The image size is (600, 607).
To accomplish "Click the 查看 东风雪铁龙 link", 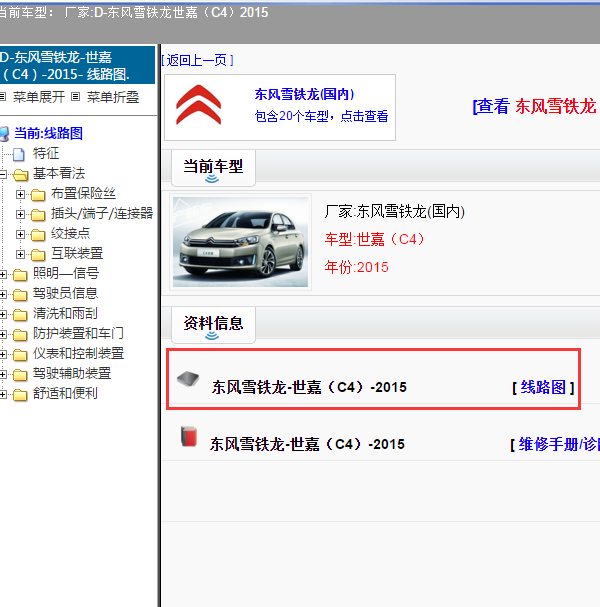I will click(x=536, y=106).
